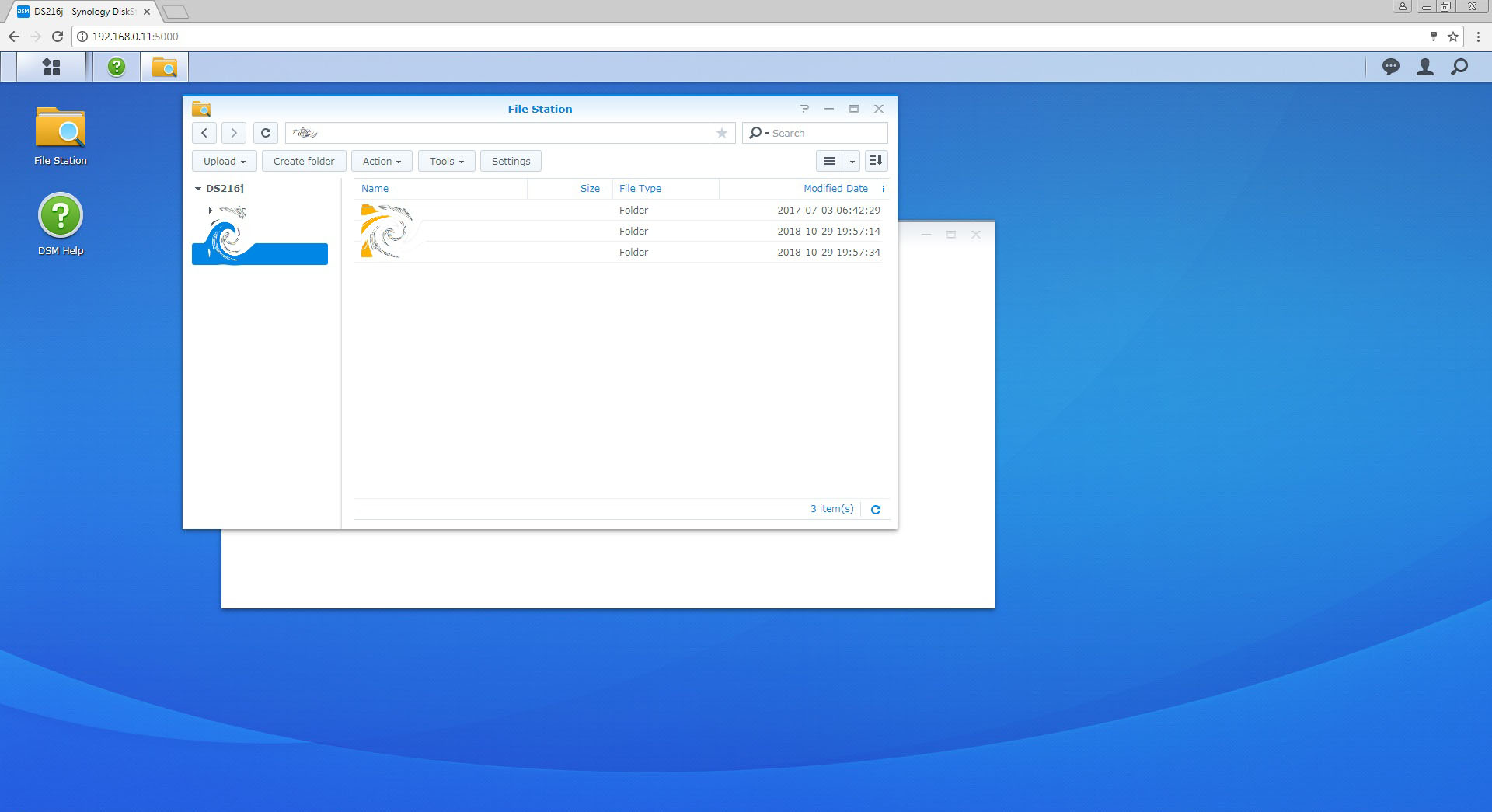Select the highlighted shared folder in the tree
The width and height of the screenshot is (1492, 812).
coord(260,253)
